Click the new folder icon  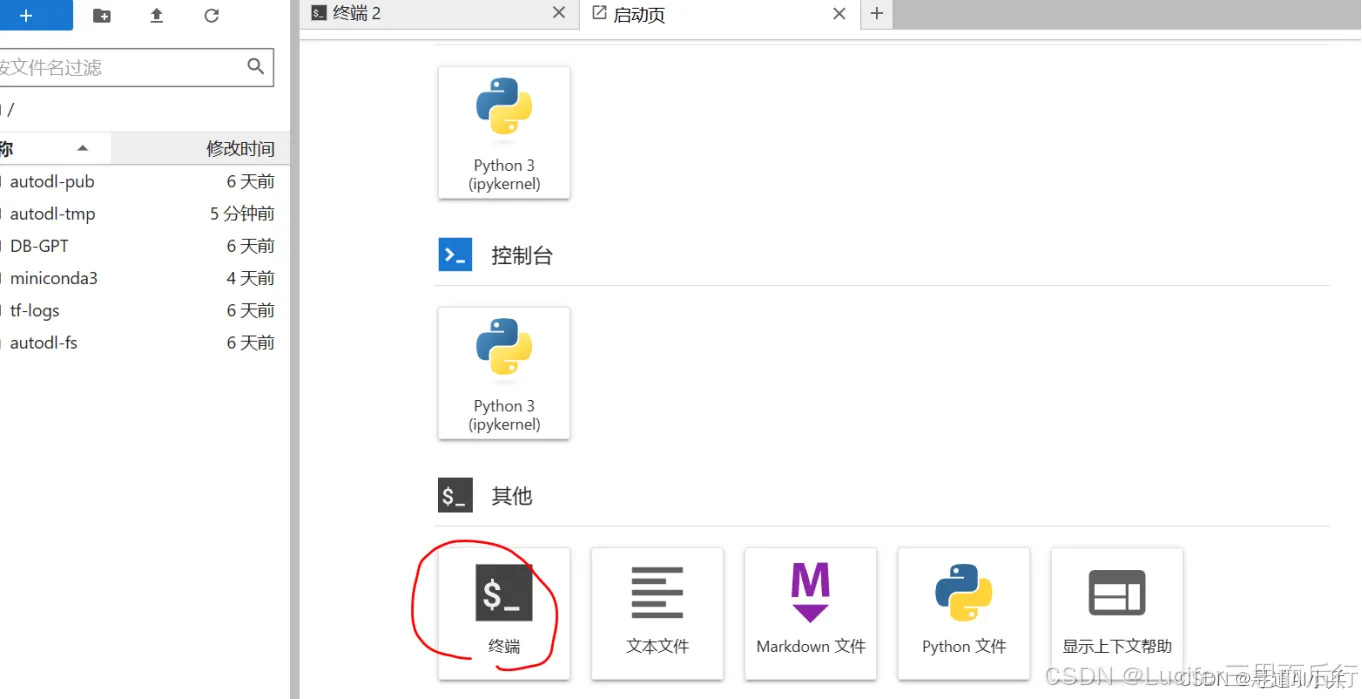pyautogui.click(x=101, y=15)
